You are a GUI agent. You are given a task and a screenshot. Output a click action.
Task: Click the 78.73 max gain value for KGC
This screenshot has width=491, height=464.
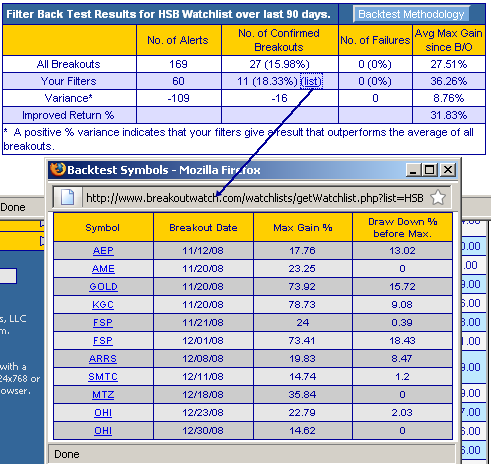tap(302, 305)
